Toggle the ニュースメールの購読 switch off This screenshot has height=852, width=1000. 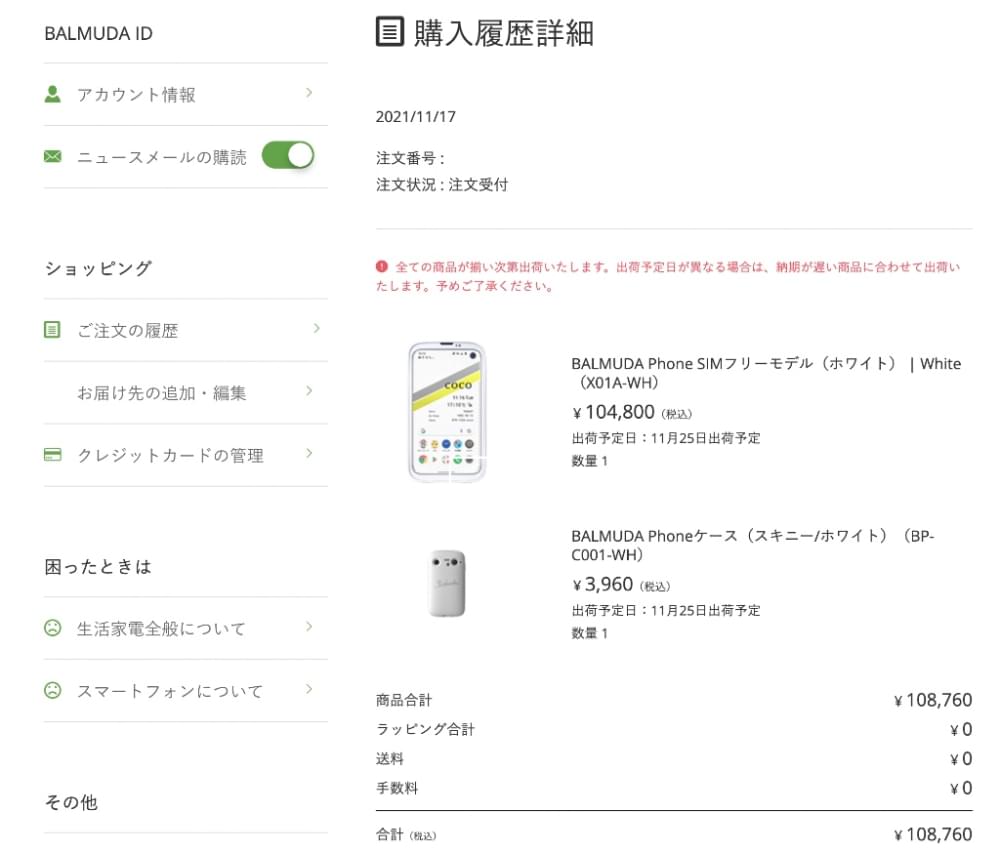[x=288, y=156]
